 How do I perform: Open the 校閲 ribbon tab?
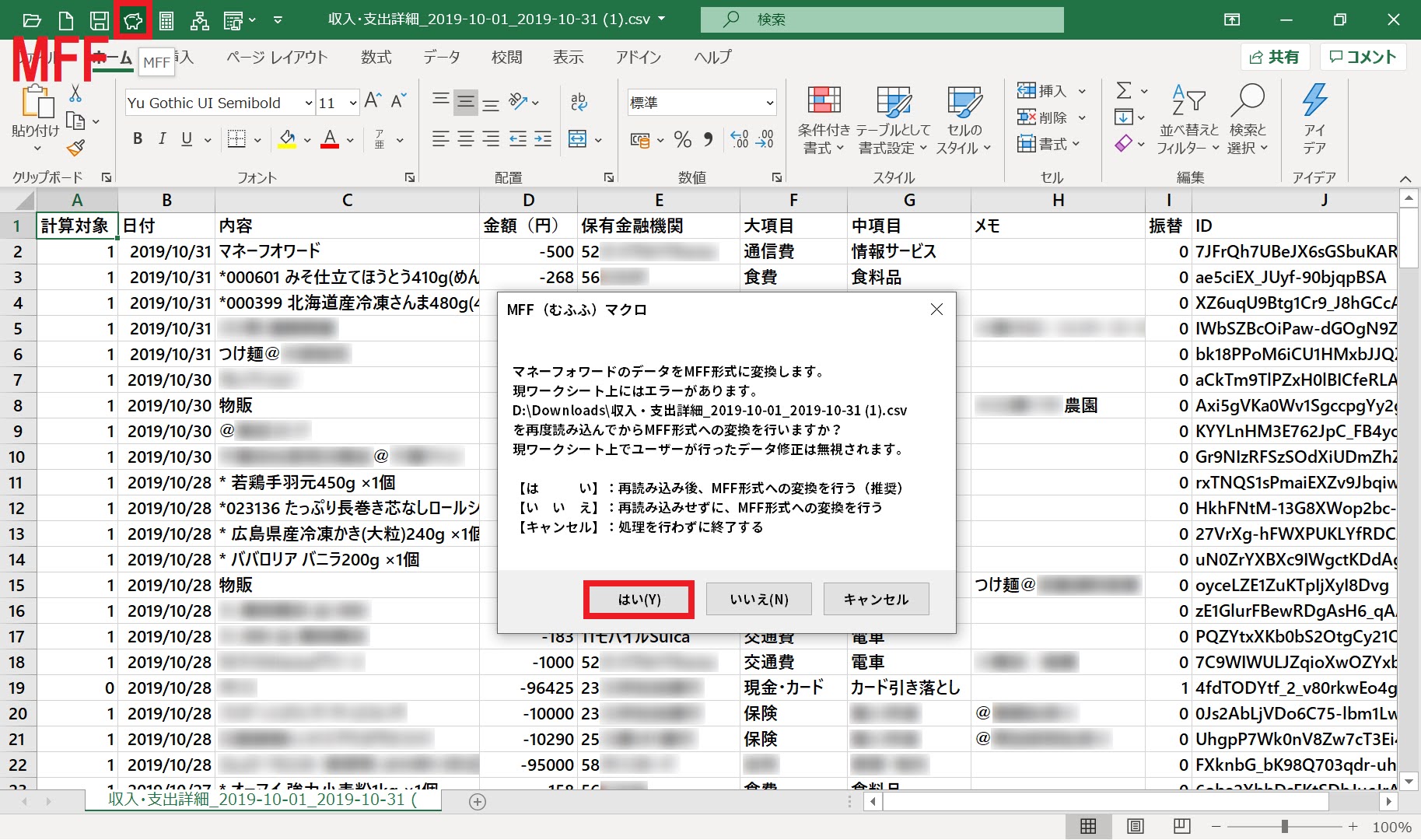(506, 57)
